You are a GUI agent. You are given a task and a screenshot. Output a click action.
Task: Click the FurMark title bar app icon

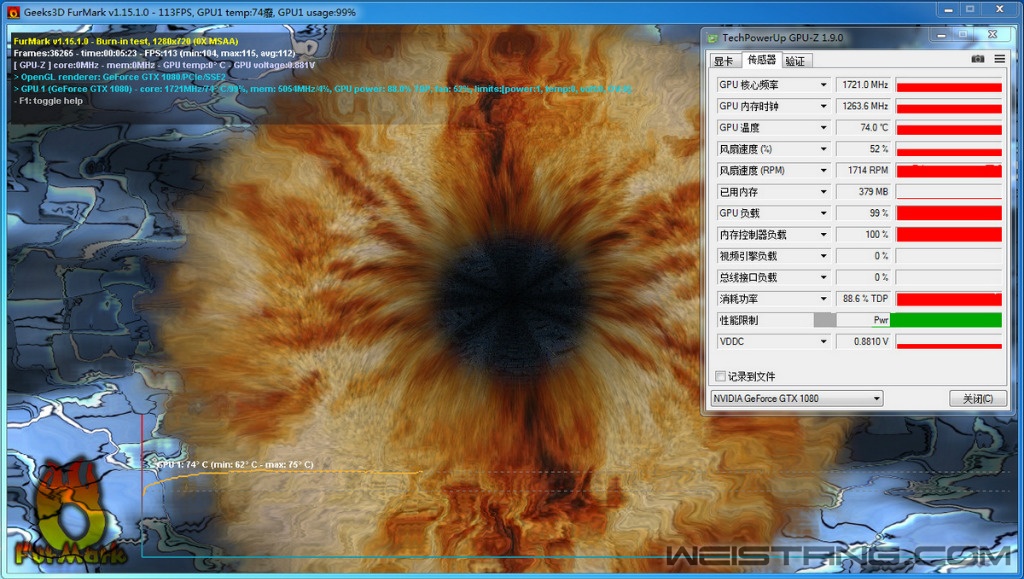(x=12, y=12)
